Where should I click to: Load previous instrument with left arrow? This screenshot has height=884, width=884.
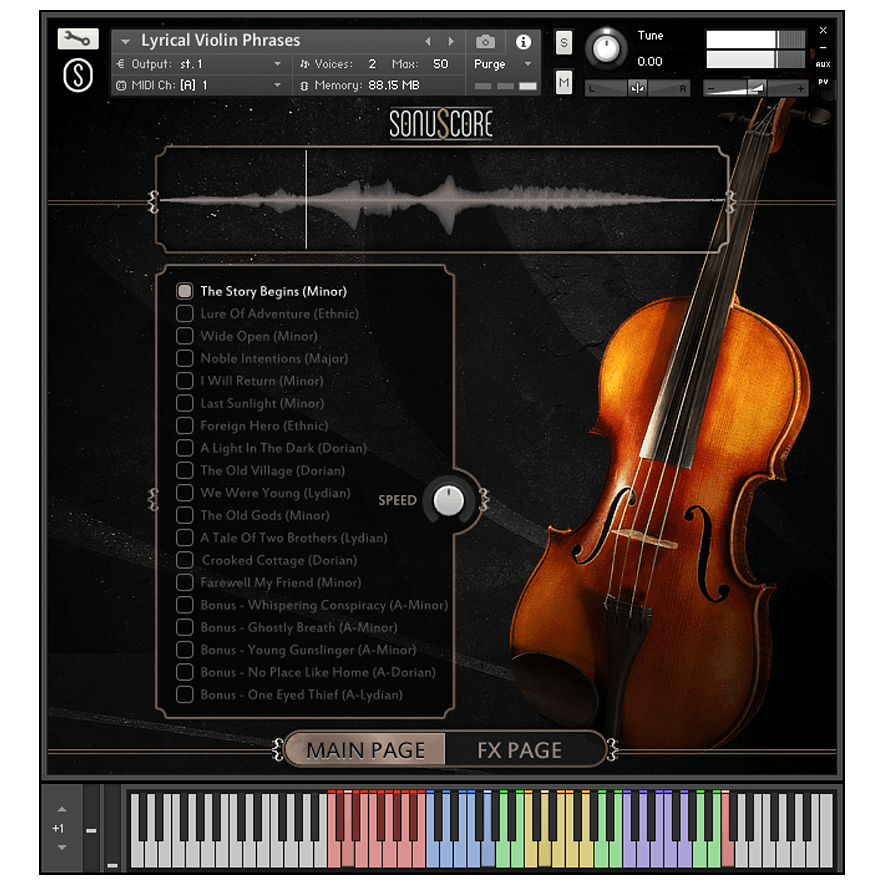pos(428,41)
